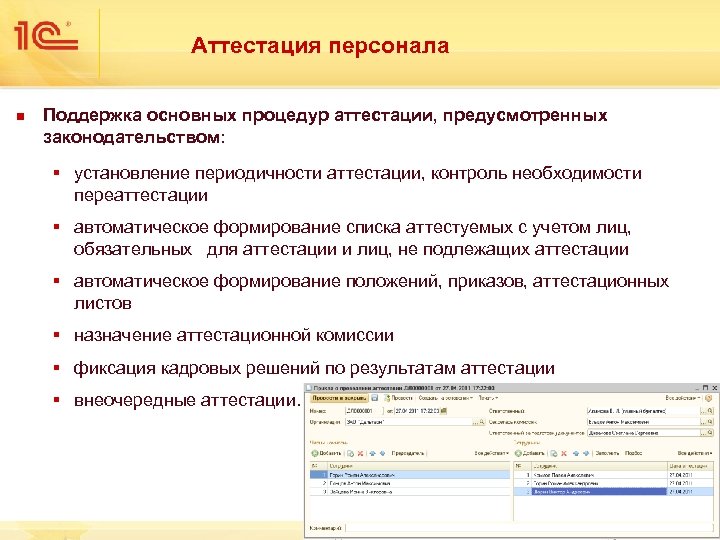Click the magnifier icon of commission secretary field
This screenshot has width=720, height=540.
(x=710, y=422)
